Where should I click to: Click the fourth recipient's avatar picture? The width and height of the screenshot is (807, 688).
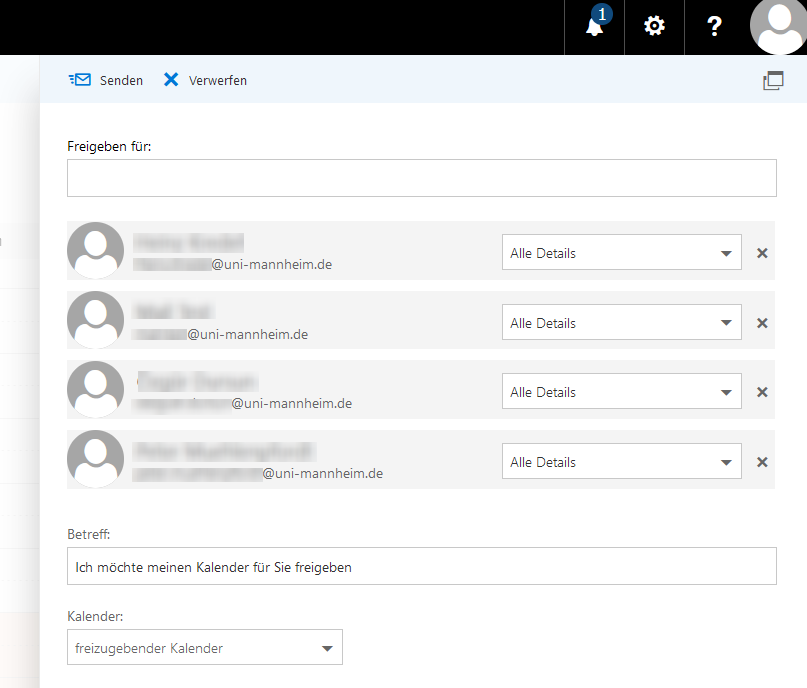(x=96, y=458)
